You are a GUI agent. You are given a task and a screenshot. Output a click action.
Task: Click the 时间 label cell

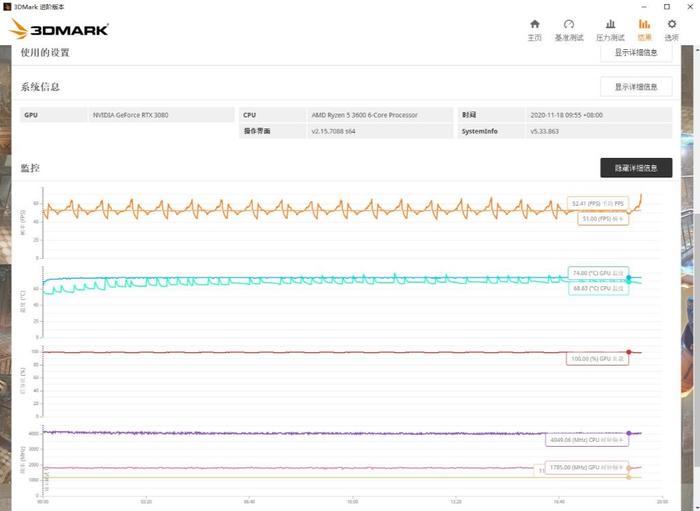click(x=491, y=115)
